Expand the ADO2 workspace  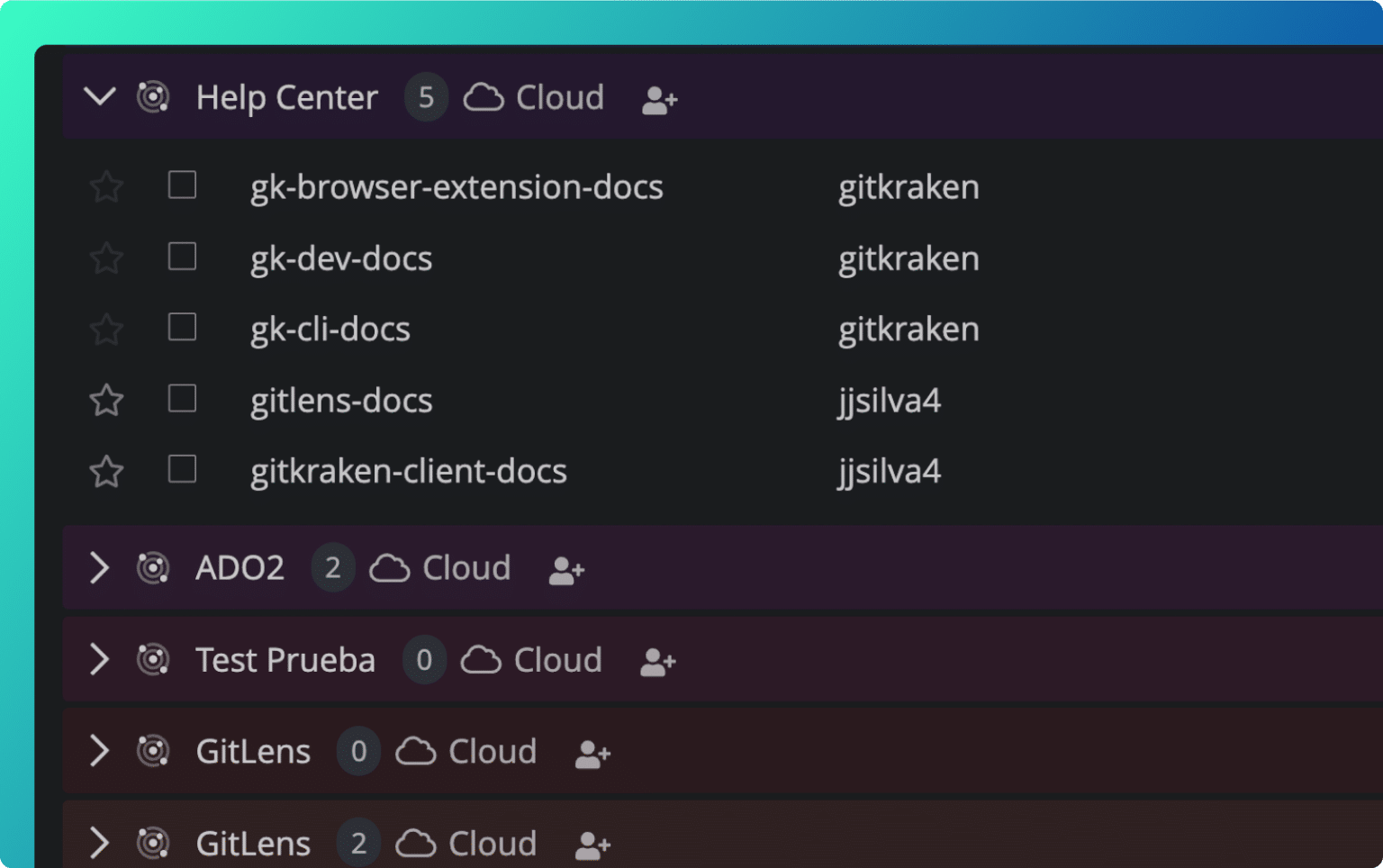(98, 568)
